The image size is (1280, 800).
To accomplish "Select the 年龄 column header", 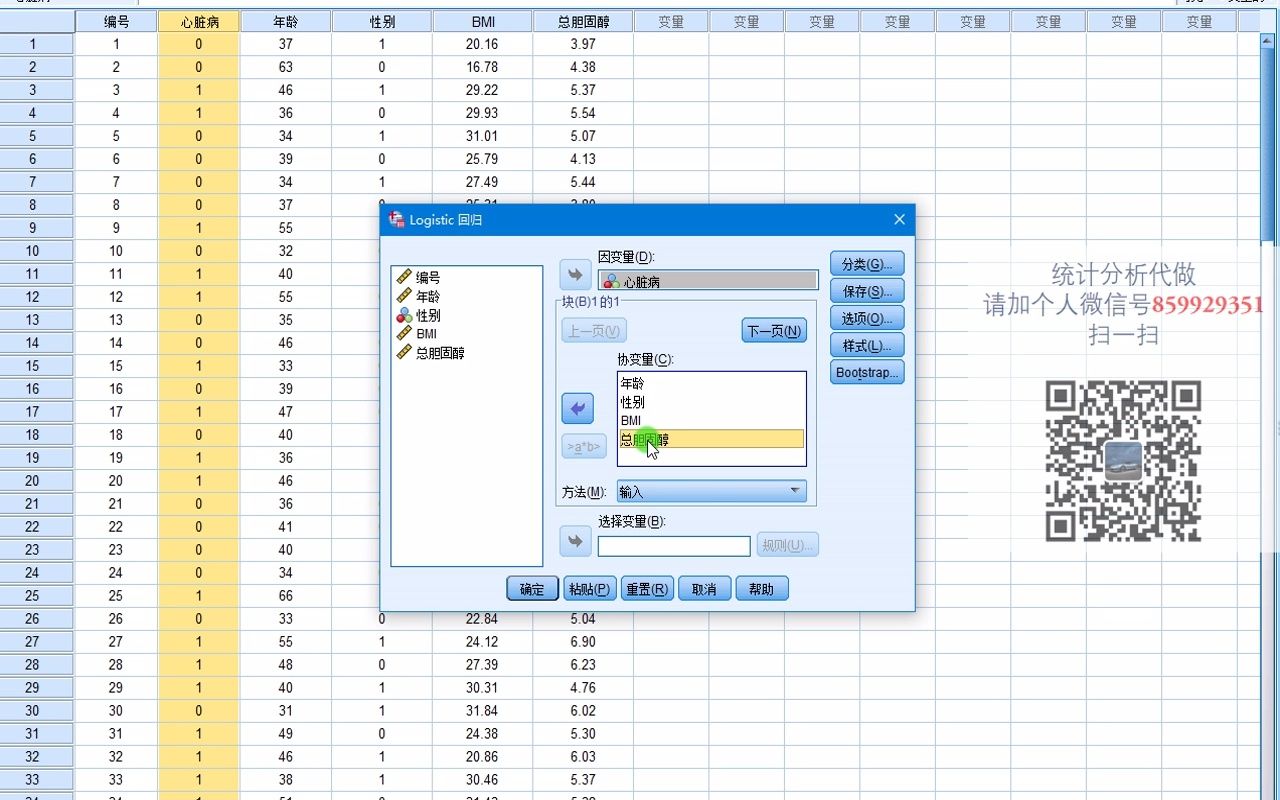I will click(x=286, y=21).
